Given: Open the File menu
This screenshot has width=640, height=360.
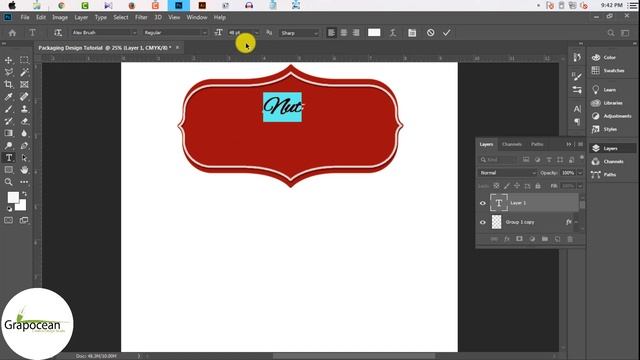Looking at the screenshot, I should click(25, 18).
